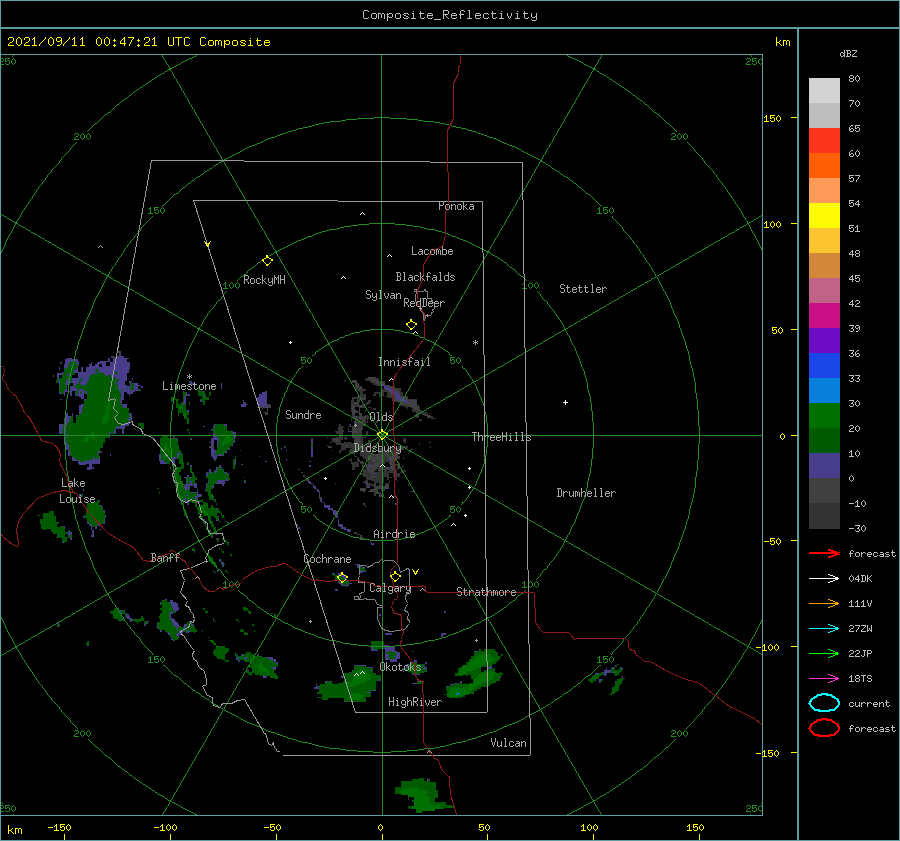
Task: Click the Sylvan label on map
Action: [x=383, y=296]
